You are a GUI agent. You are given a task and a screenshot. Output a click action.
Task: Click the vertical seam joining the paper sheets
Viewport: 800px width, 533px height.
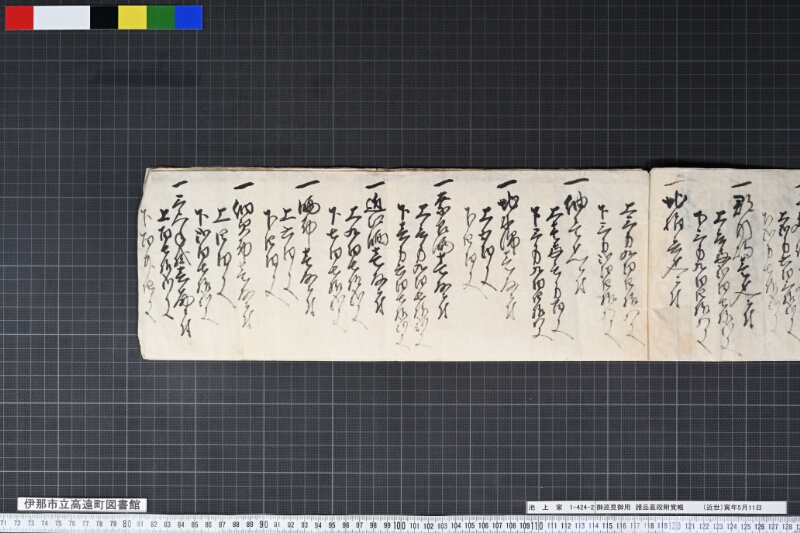click(x=648, y=264)
